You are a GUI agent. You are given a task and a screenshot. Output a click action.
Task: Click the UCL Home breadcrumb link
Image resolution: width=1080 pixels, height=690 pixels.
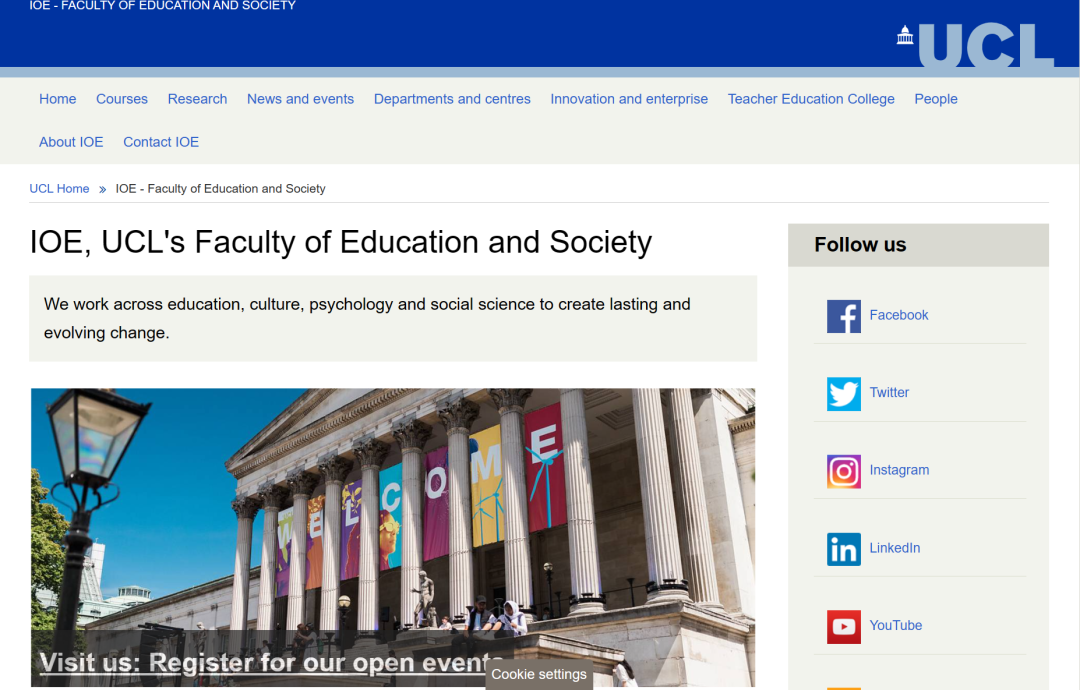(x=59, y=188)
